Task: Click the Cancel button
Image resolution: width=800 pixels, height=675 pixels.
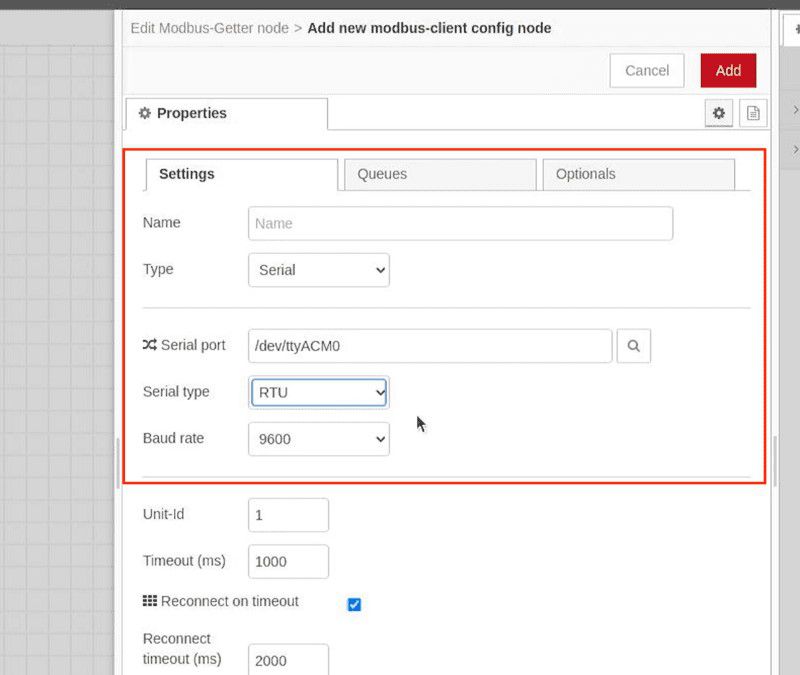Action: (x=646, y=70)
